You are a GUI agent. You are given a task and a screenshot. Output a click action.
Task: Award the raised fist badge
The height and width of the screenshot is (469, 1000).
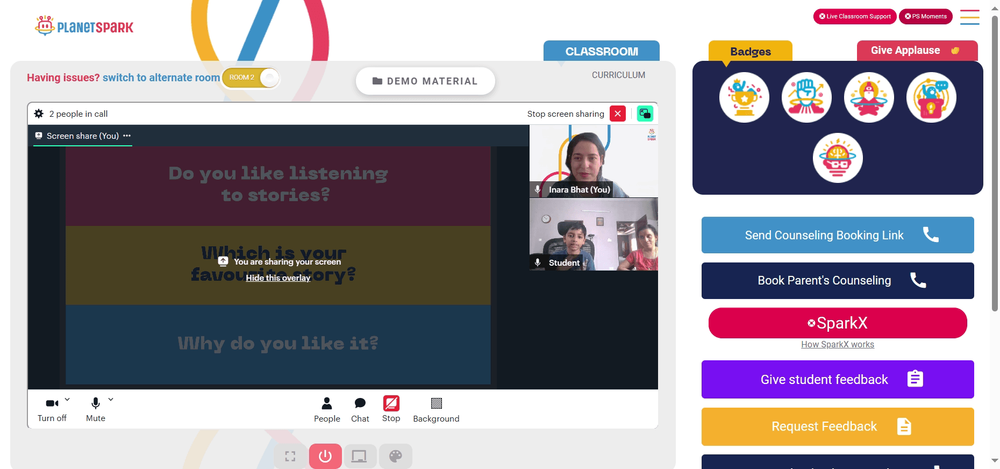(x=806, y=97)
